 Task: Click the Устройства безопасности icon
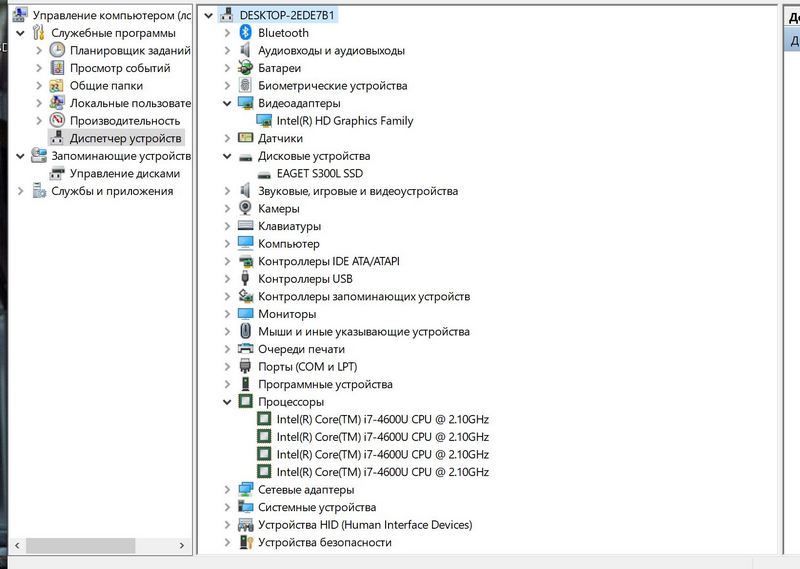(246, 542)
